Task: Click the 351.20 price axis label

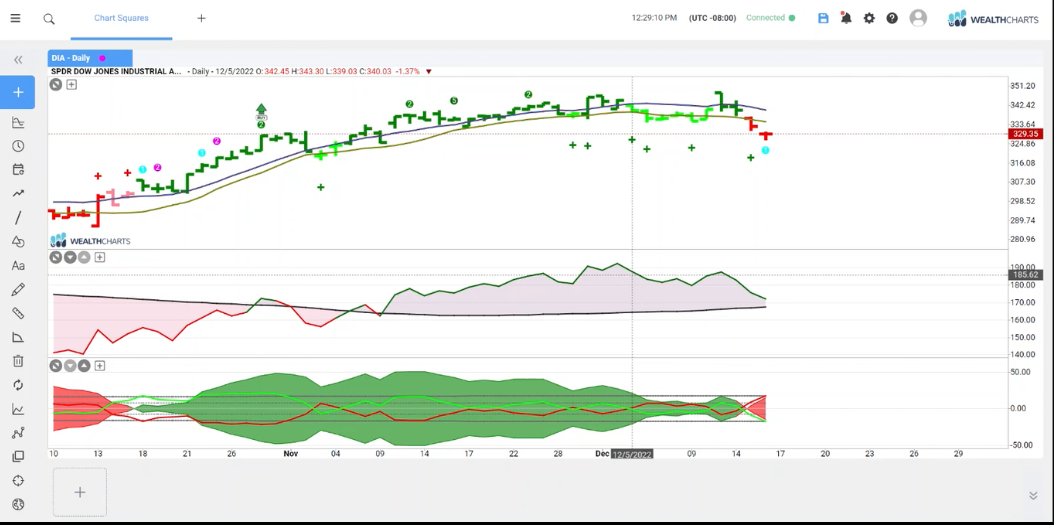Action: 1022,86
